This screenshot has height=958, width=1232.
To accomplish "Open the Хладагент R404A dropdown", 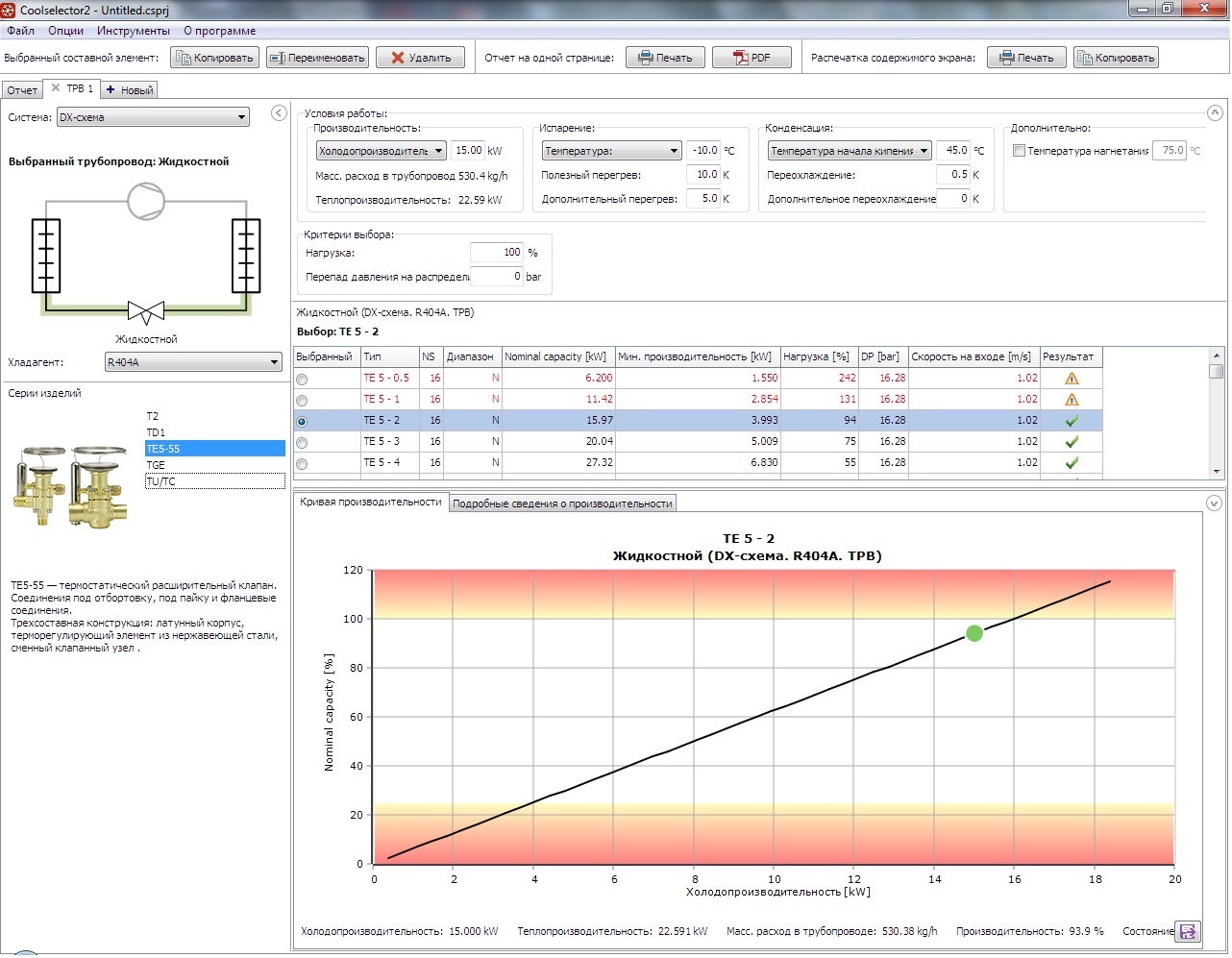I will tap(193, 362).
